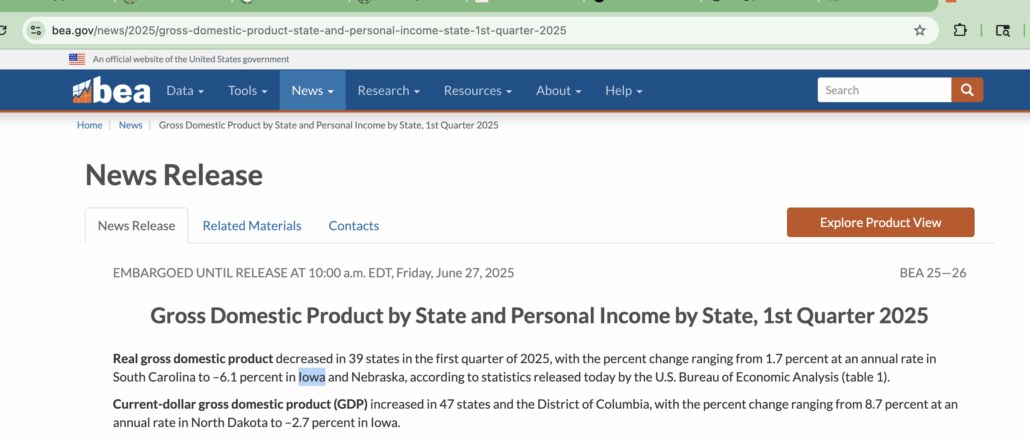This screenshot has height=439, width=1030.
Task: Reload the page
Action: pos(5,30)
